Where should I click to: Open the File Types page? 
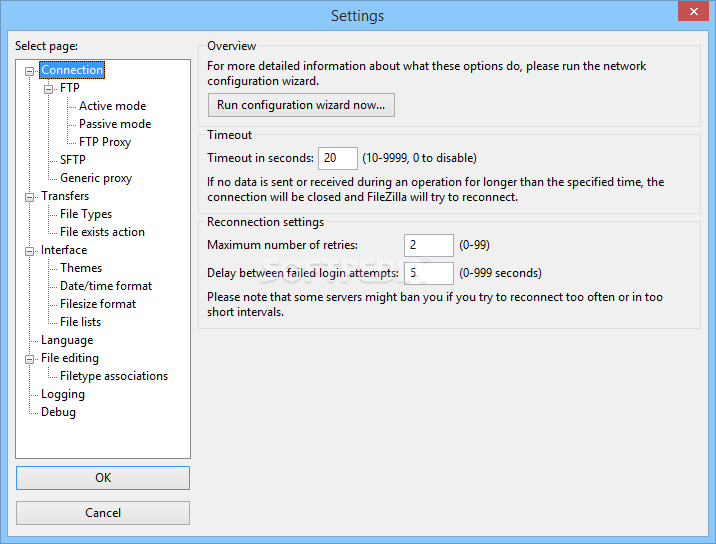click(x=86, y=214)
